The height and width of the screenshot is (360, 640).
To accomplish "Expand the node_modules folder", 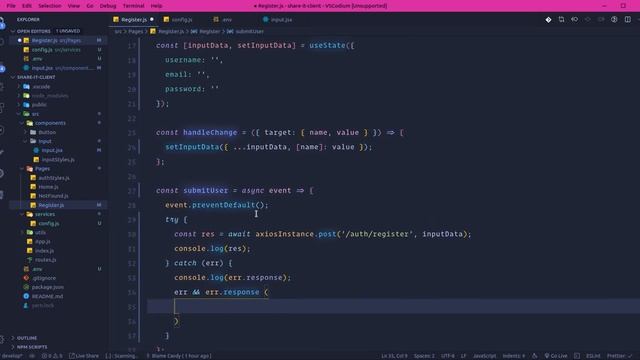I will click(x=50, y=96).
